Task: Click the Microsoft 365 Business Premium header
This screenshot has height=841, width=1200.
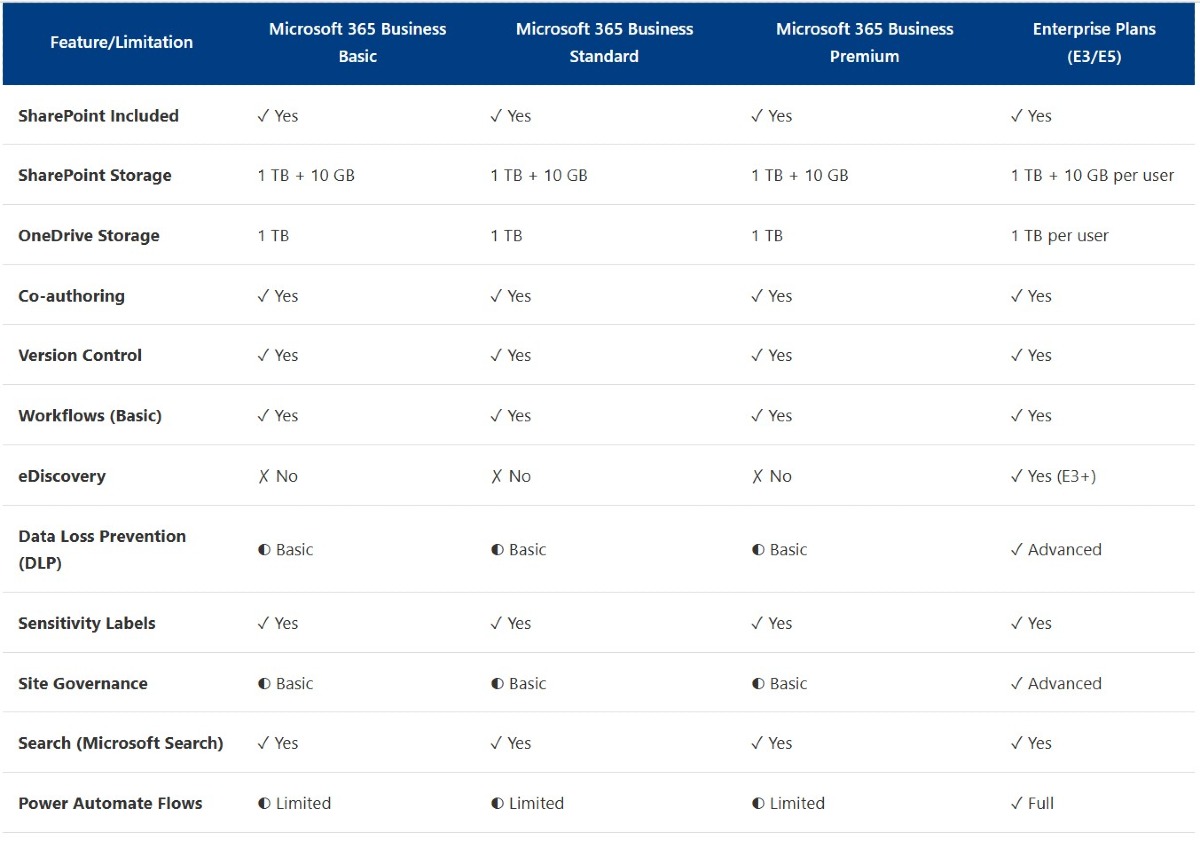Action: pyautogui.click(x=865, y=42)
